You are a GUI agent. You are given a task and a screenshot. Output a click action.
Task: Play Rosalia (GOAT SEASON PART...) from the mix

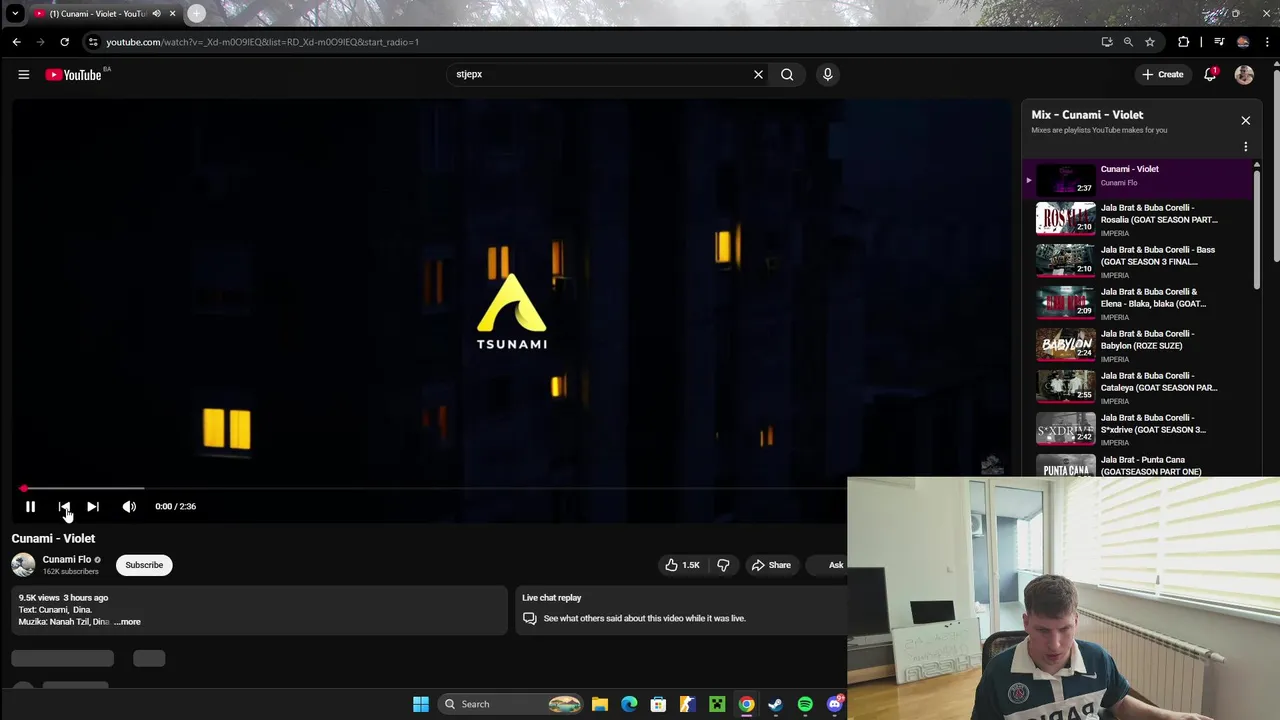coord(1137,220)
